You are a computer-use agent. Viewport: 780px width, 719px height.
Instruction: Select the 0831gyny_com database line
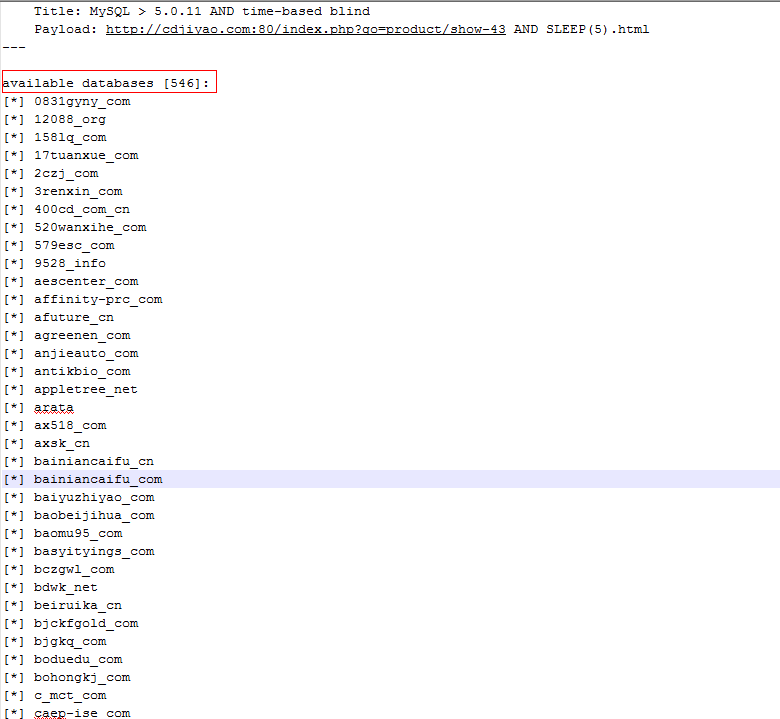[82, 102]
